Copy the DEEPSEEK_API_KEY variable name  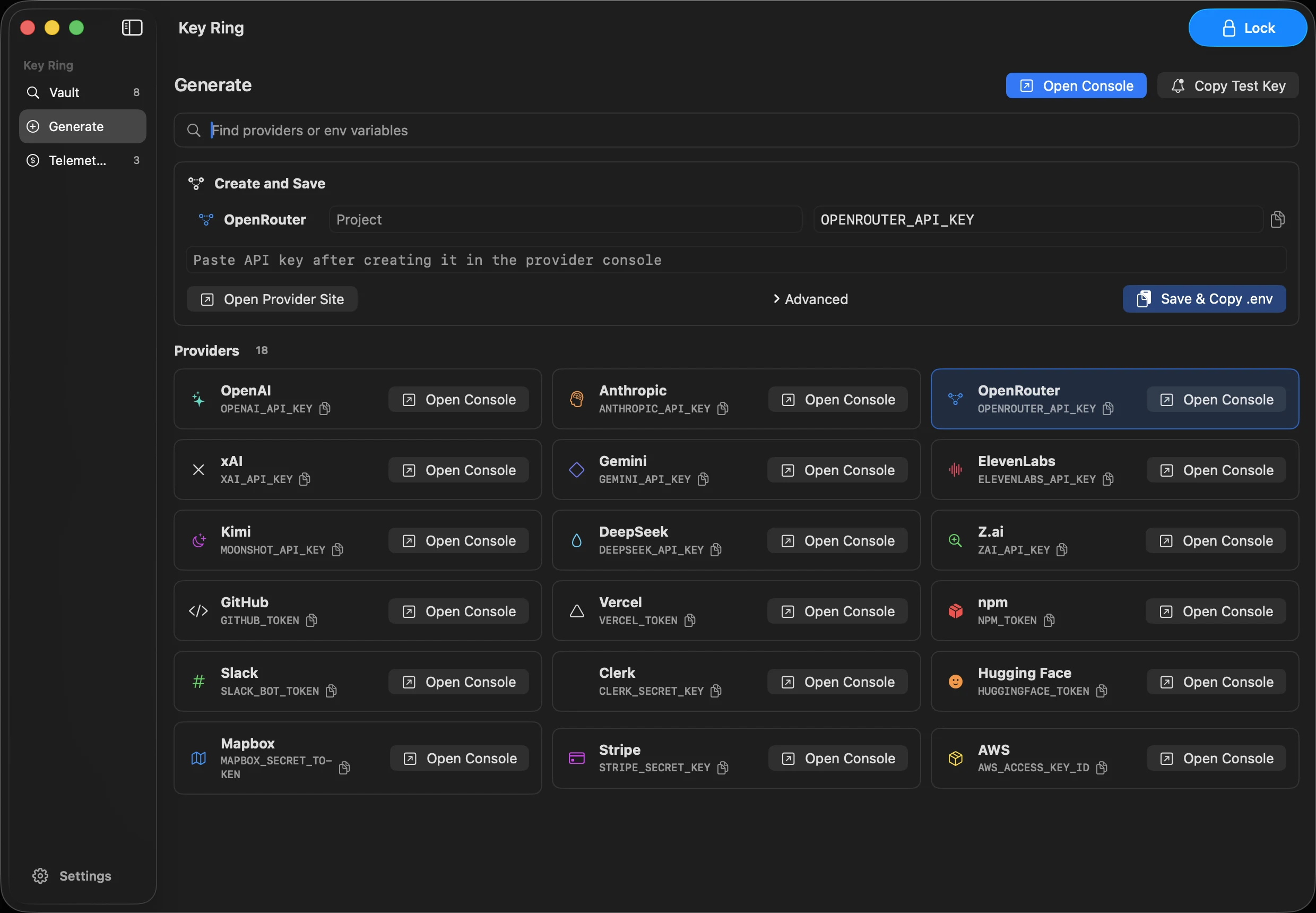[x=716, y=550]
